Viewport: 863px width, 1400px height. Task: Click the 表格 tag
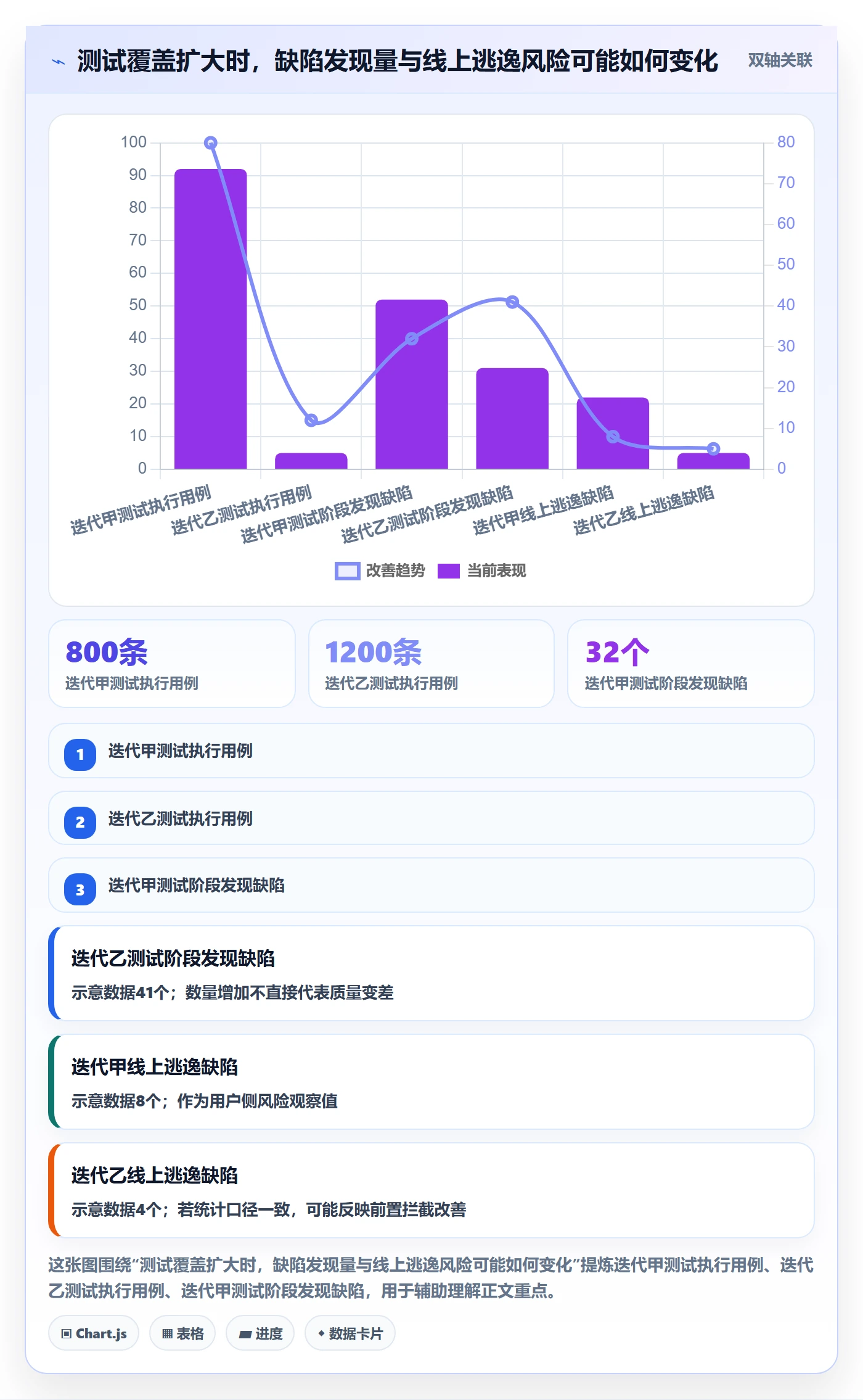182,1333
